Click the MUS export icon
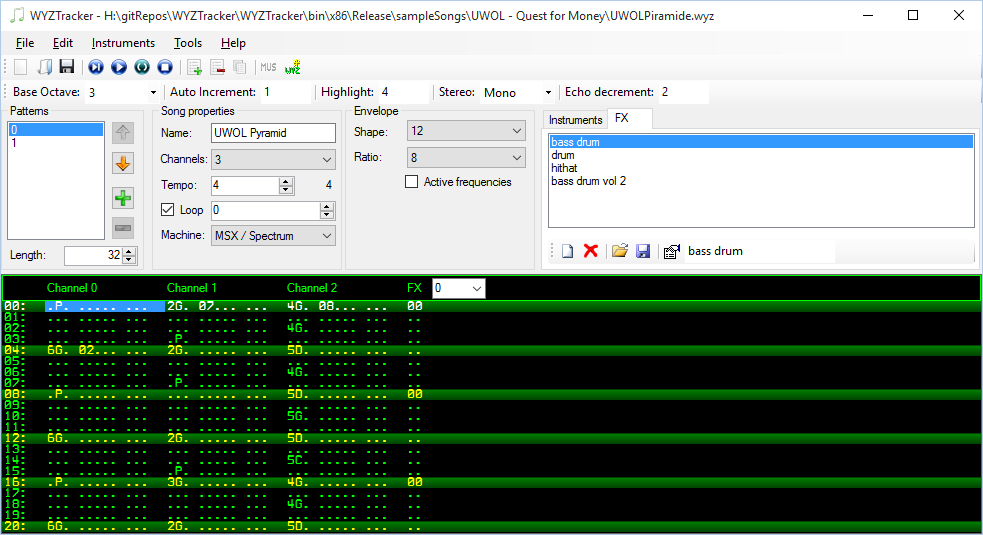Screen dimensions: 983x535 [x=268, y=67]
